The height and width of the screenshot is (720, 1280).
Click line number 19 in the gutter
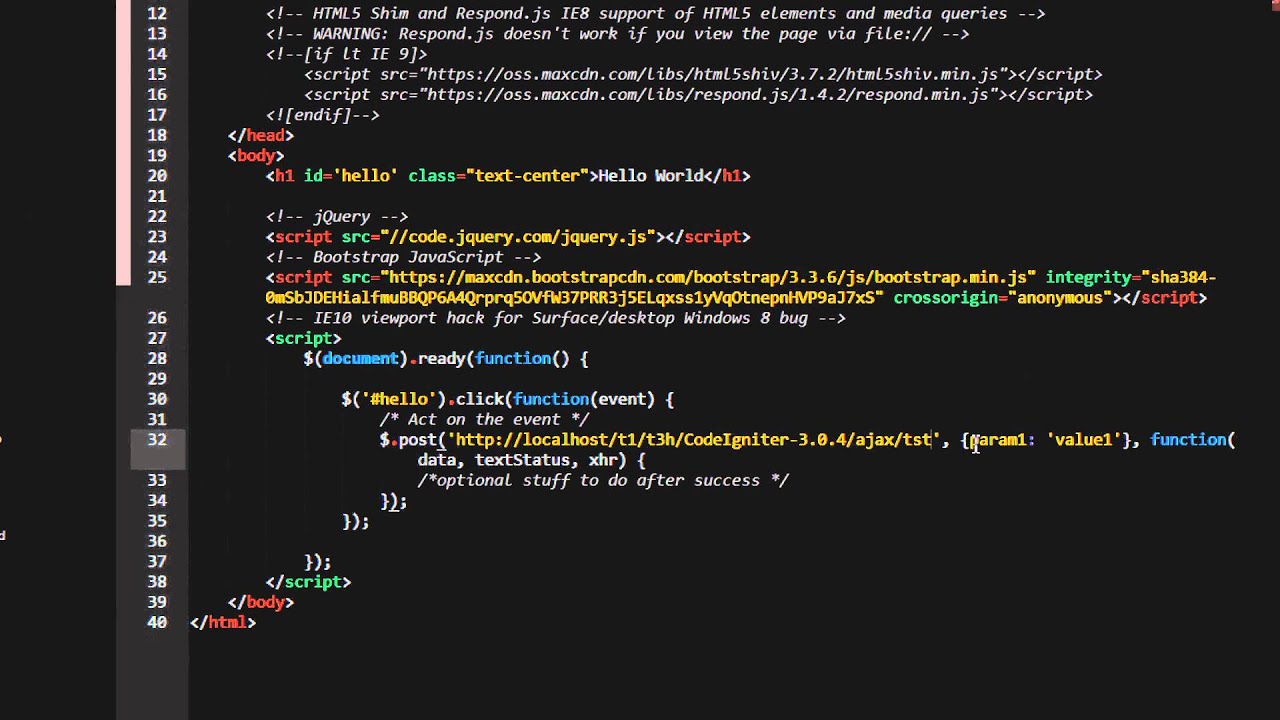pos(157,155)
